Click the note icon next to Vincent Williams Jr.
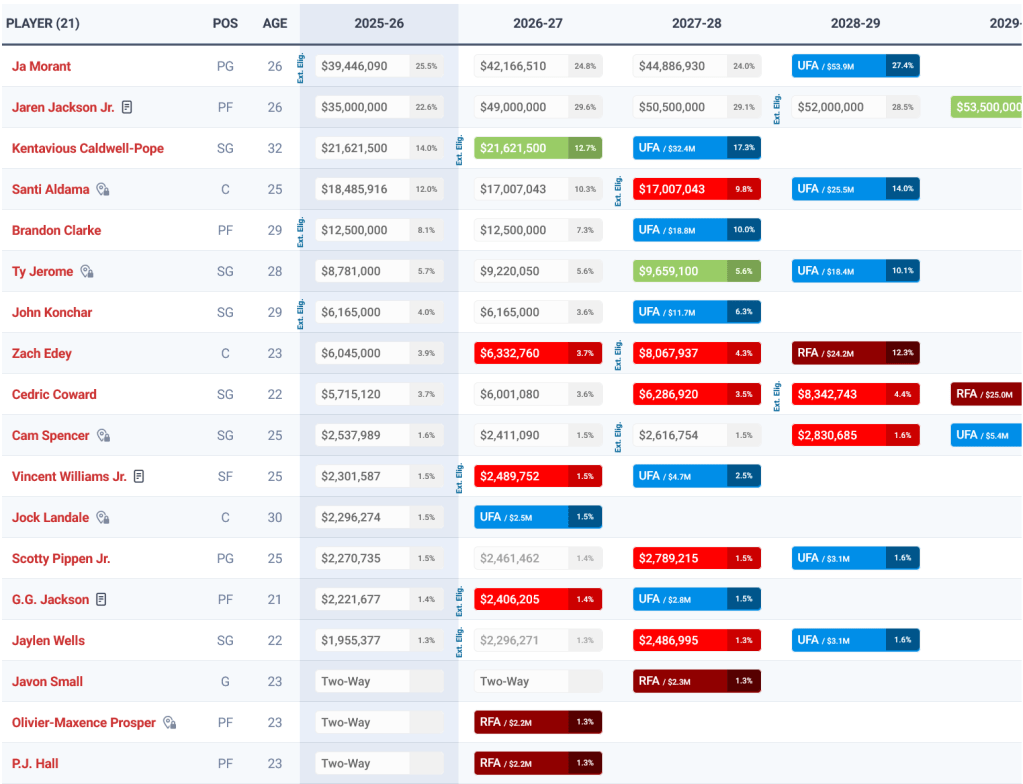The height and width of the screenshot is (784, 1023). [x=139, y=477]
